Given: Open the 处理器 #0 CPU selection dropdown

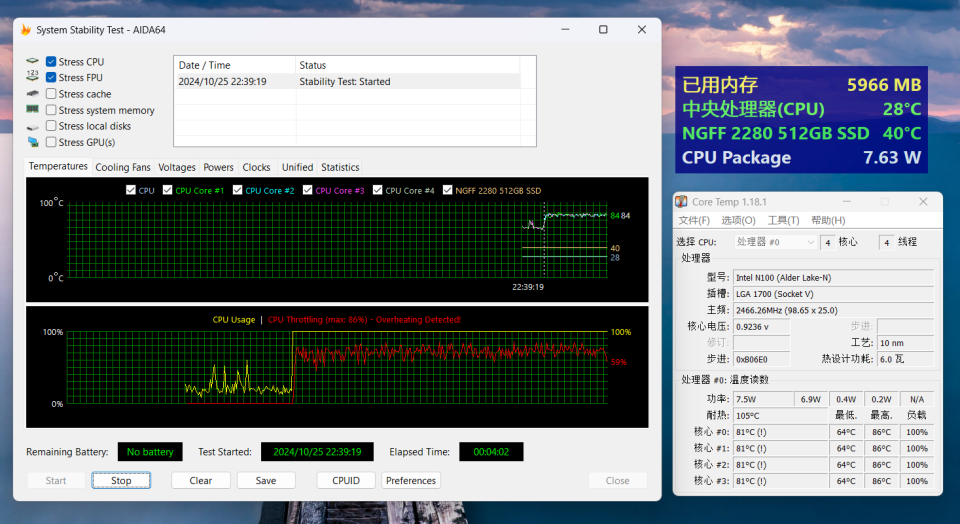Looking at the screenshot, I should point(776,242).
